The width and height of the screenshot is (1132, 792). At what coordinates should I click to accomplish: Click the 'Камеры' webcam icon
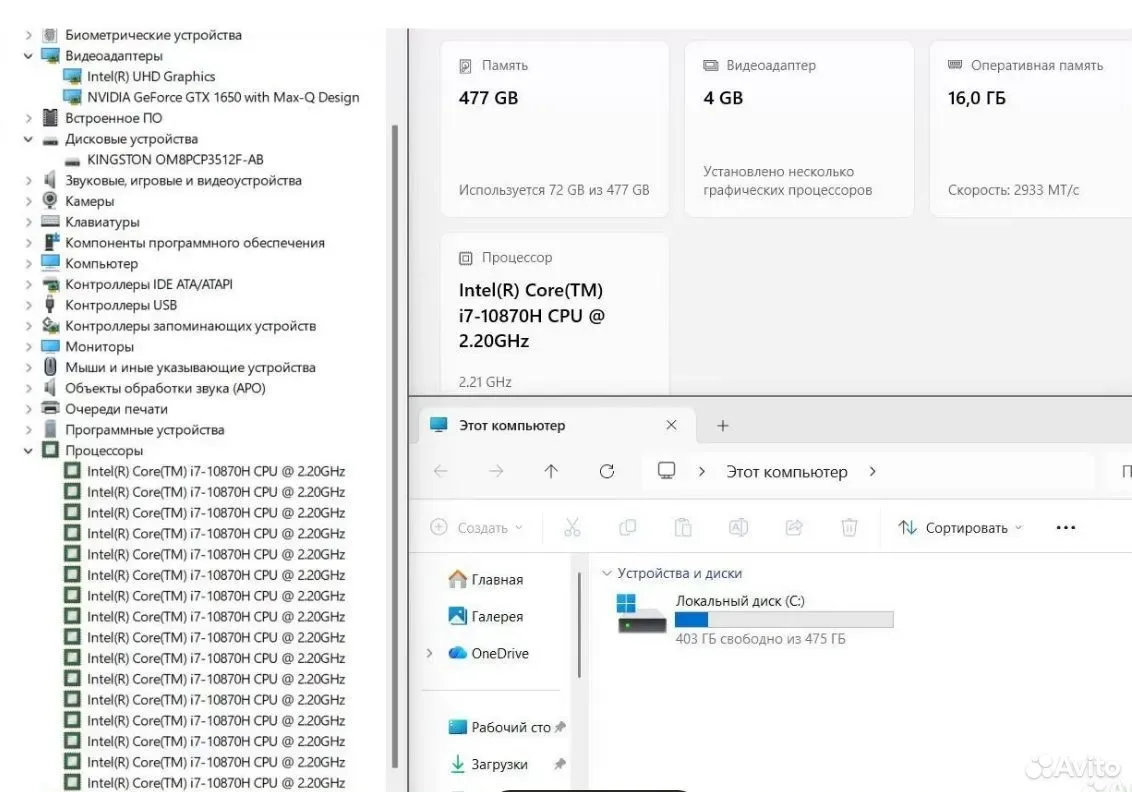pos(50,201)
